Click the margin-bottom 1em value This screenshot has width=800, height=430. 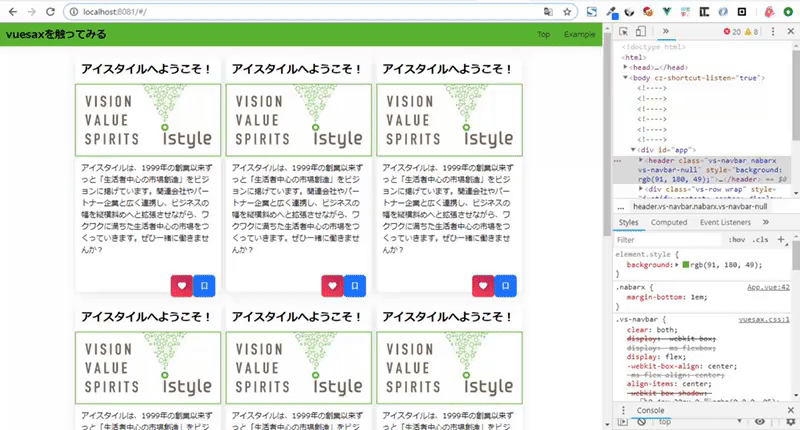(698, 297)
